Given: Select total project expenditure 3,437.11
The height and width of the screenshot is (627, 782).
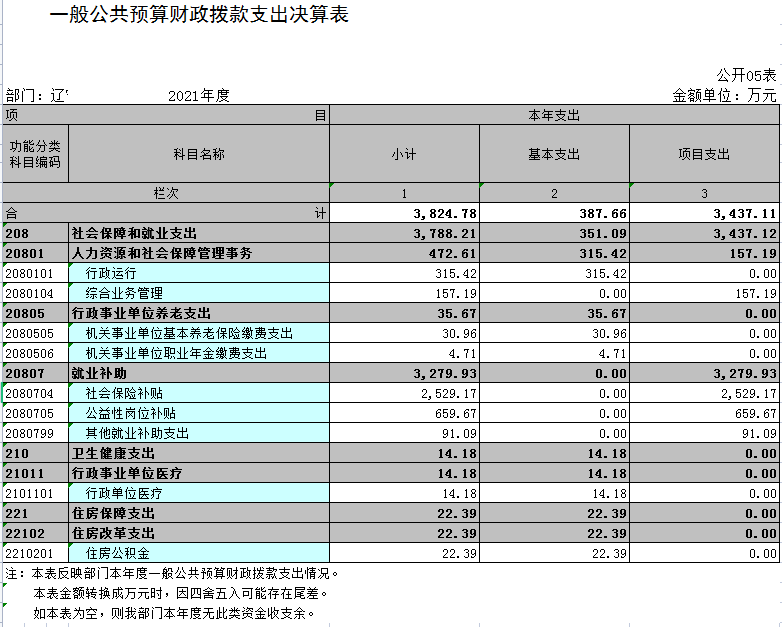Looking at the screenshot, I should click(x=704, y=213).
